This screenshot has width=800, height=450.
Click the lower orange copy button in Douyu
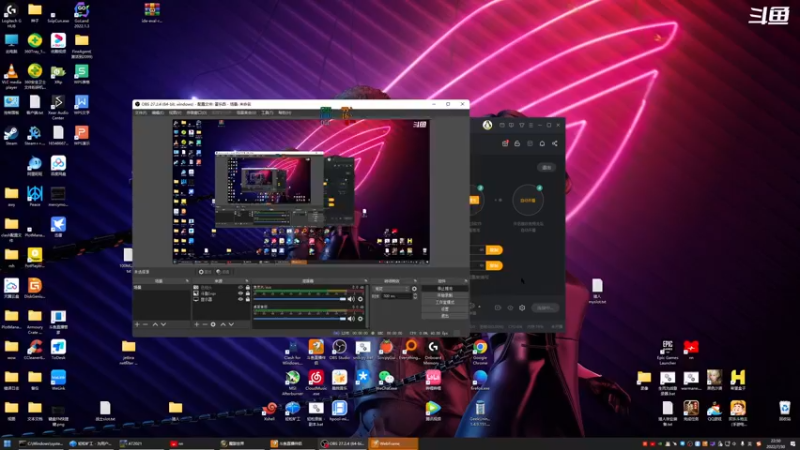[x=494, y=265]
